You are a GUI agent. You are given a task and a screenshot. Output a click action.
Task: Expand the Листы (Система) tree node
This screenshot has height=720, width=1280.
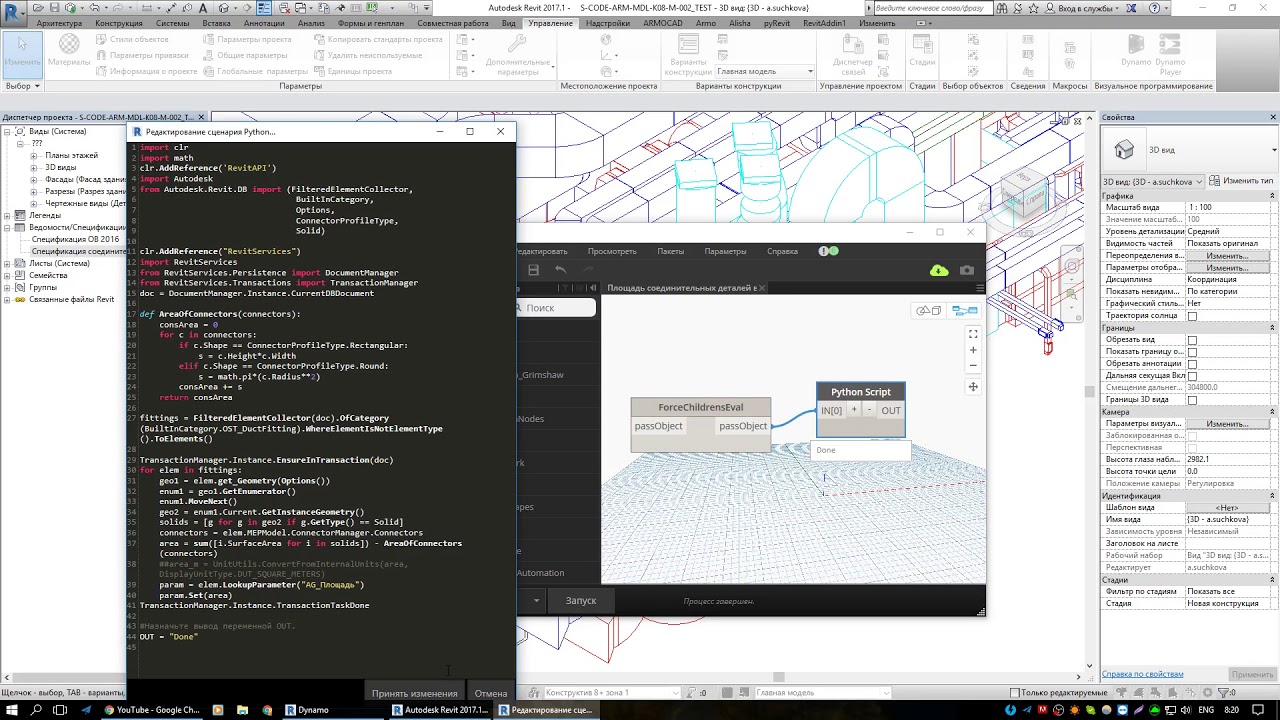coord(8,263)
